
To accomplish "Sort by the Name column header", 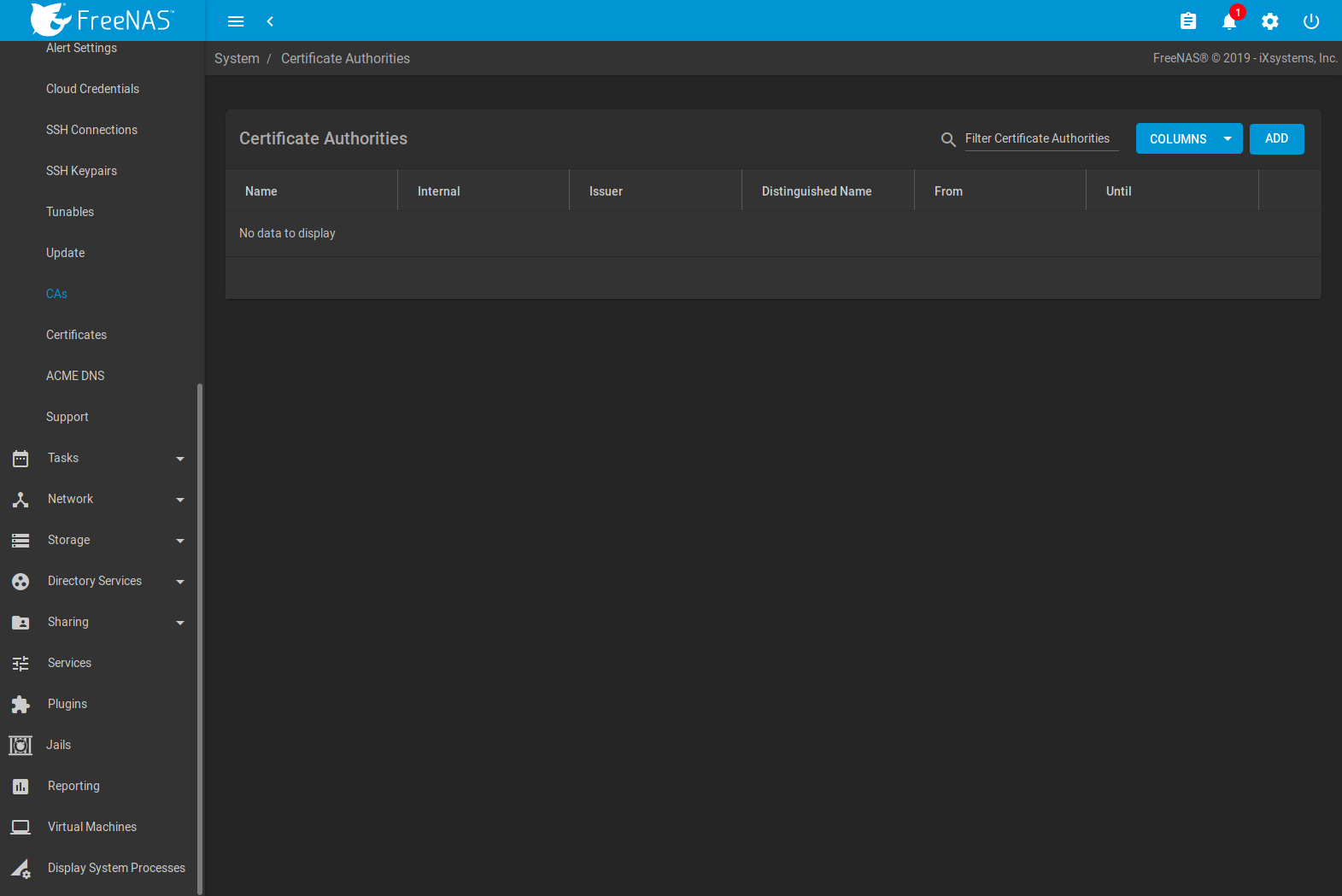I will 261,191.
